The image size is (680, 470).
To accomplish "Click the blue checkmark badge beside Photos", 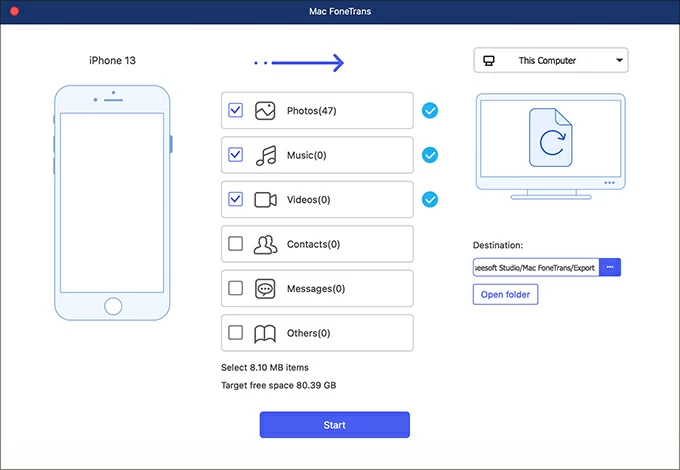I will coord(430,111).
